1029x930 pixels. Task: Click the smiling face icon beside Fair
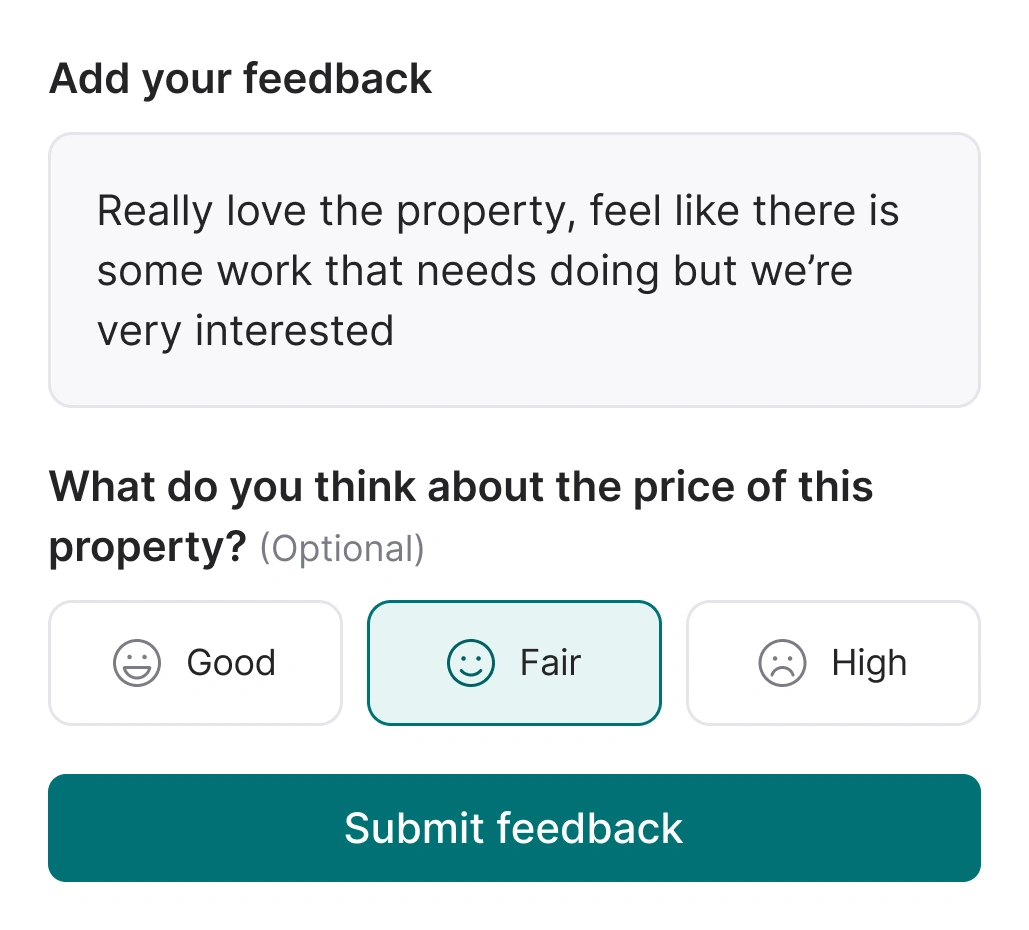pos(470,663)
